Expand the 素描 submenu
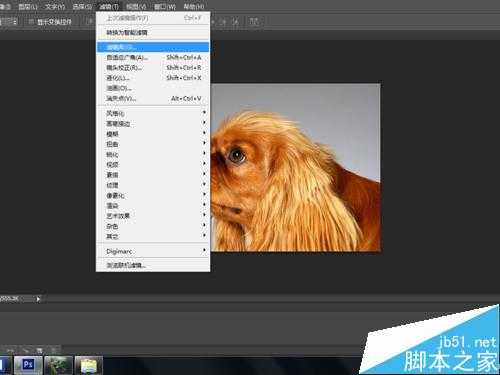The image size is (500, 375). 153,175
